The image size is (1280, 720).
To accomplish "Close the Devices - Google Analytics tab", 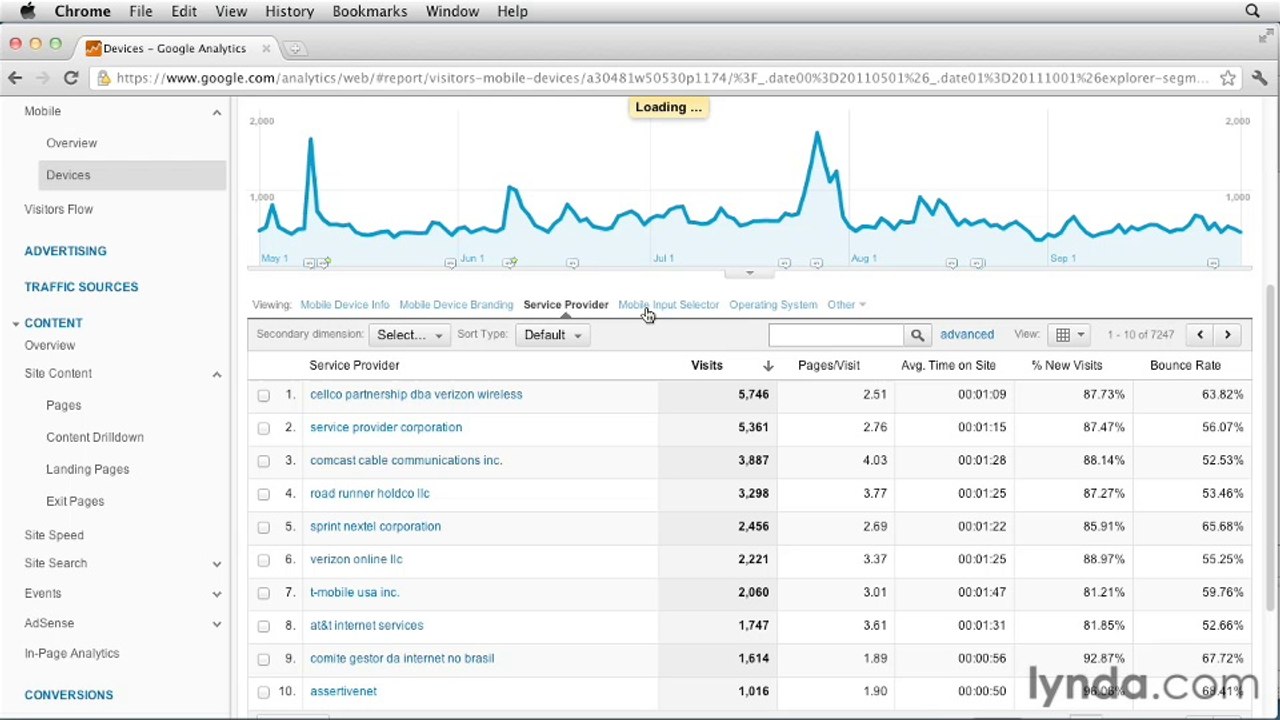I will pos(266,48).
